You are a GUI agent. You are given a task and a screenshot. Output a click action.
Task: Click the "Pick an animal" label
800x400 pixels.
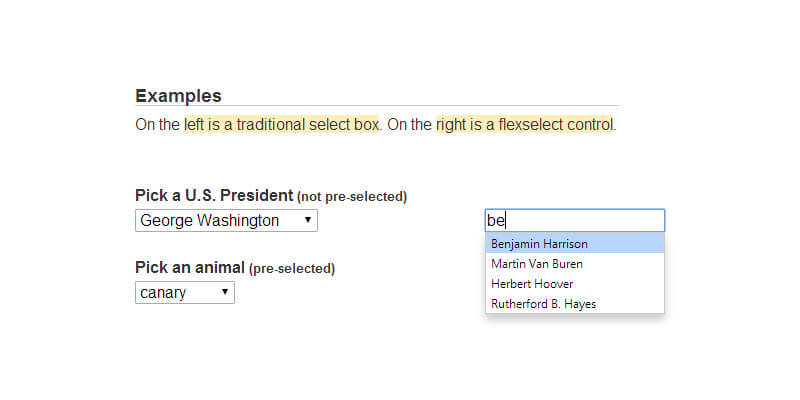pyautogui.click(x=190, y=268)
